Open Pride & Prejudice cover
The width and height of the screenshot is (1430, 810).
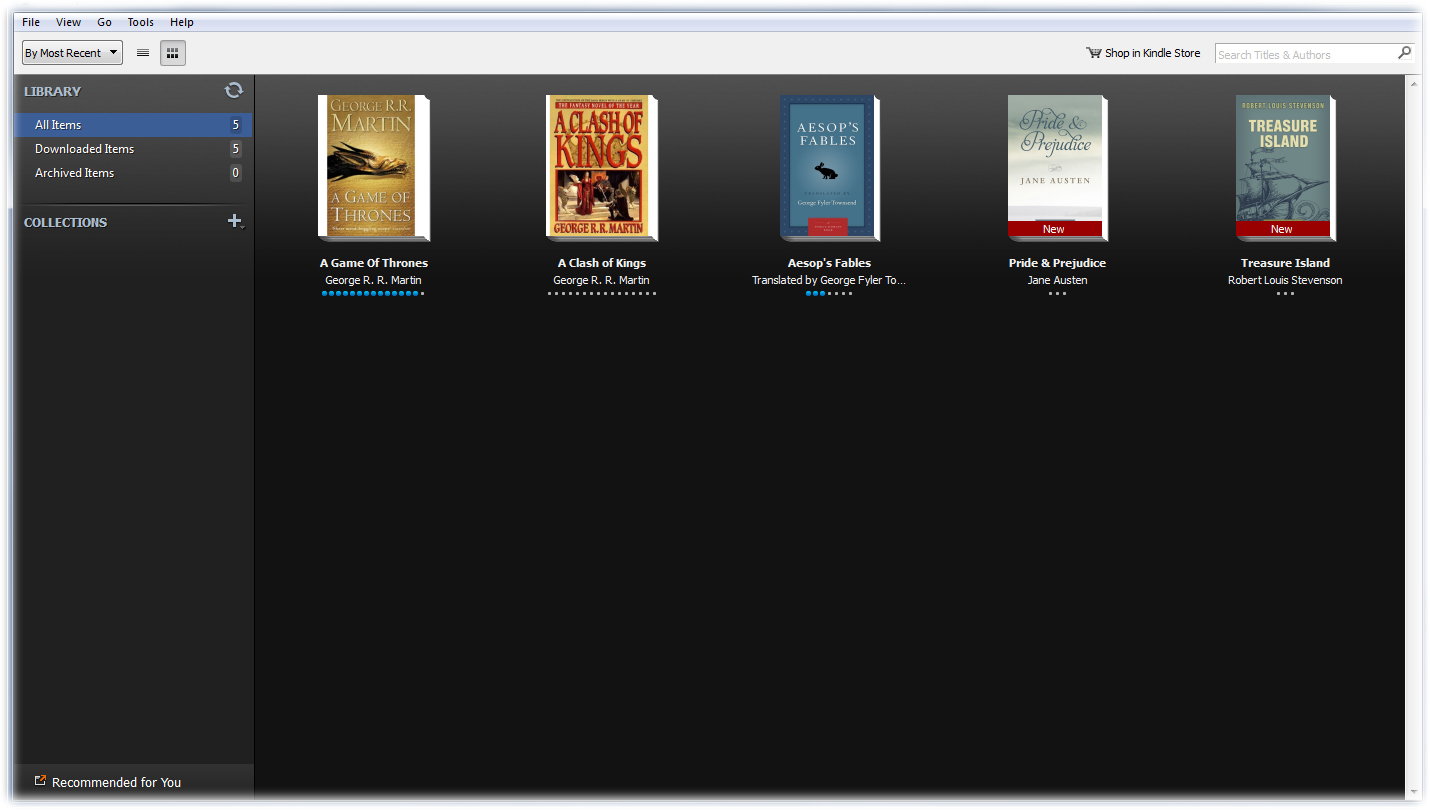[x=1057, y=168]
